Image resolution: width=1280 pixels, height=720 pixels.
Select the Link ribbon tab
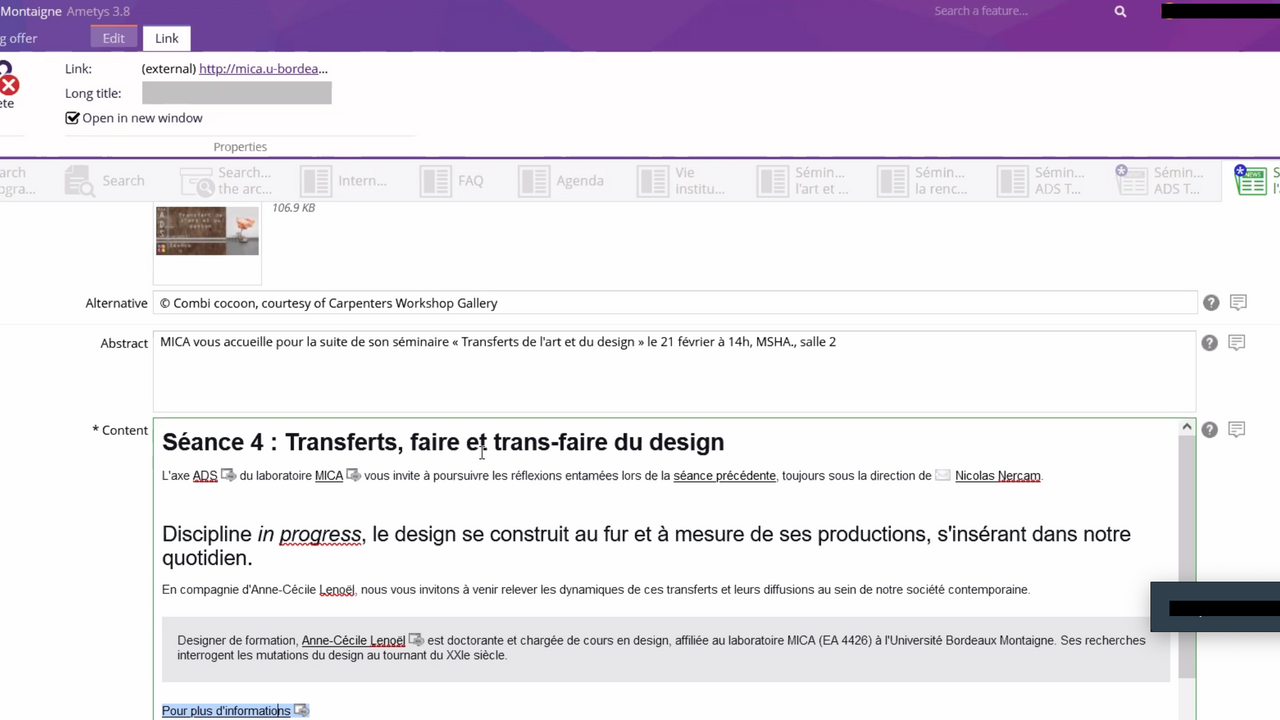click(167, 38)
